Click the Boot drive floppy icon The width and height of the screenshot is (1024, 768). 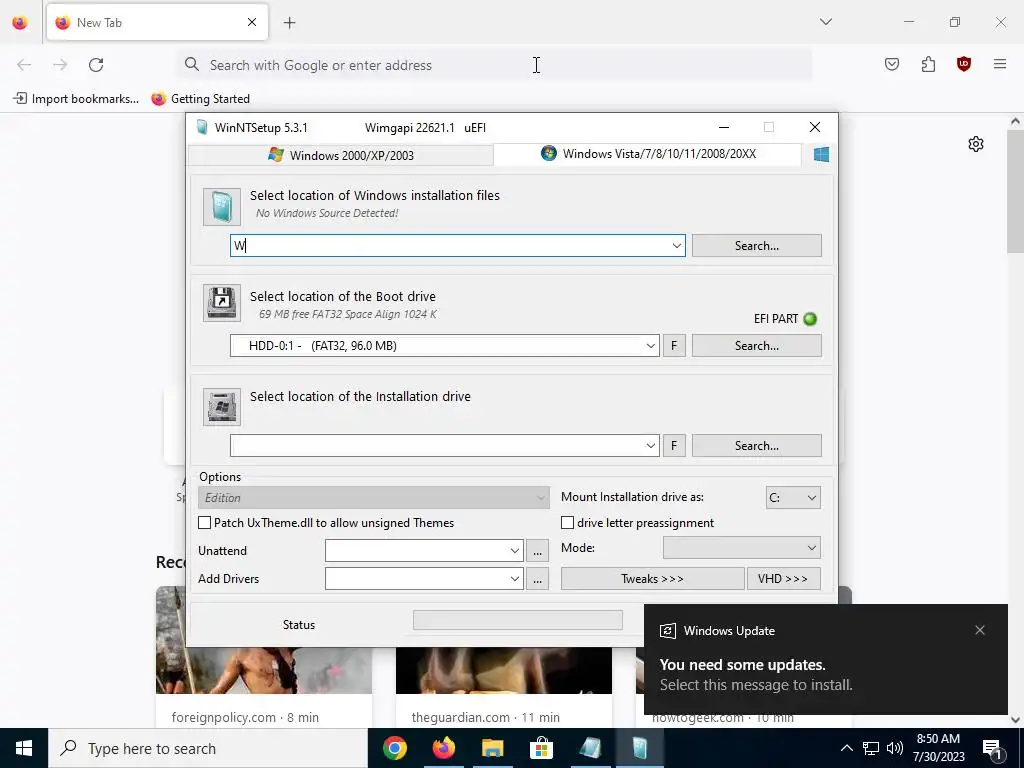(x=222, y=303)
